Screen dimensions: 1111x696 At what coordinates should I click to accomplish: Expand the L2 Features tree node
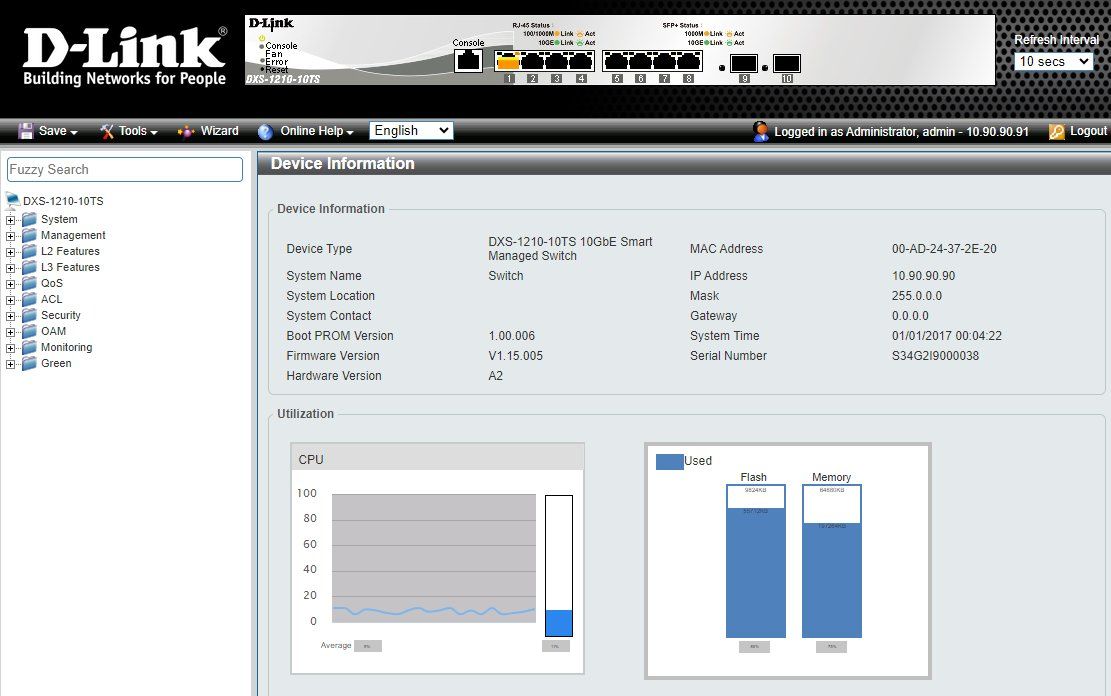[x=10, y=252]
